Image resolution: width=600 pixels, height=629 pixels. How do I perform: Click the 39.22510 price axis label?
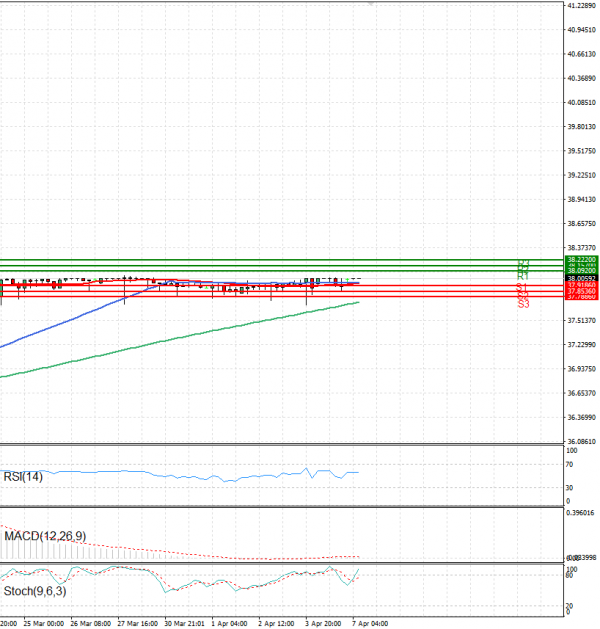[x=582, y=175]
